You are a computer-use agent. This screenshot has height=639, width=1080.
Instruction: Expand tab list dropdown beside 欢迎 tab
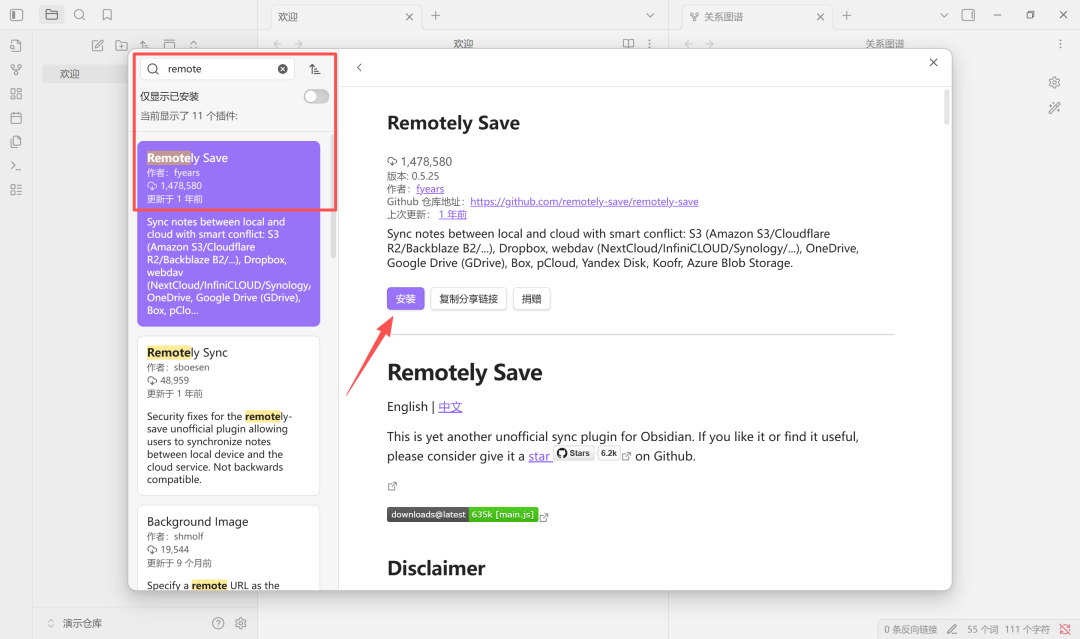pyautogui.click(x=650, y=15)
